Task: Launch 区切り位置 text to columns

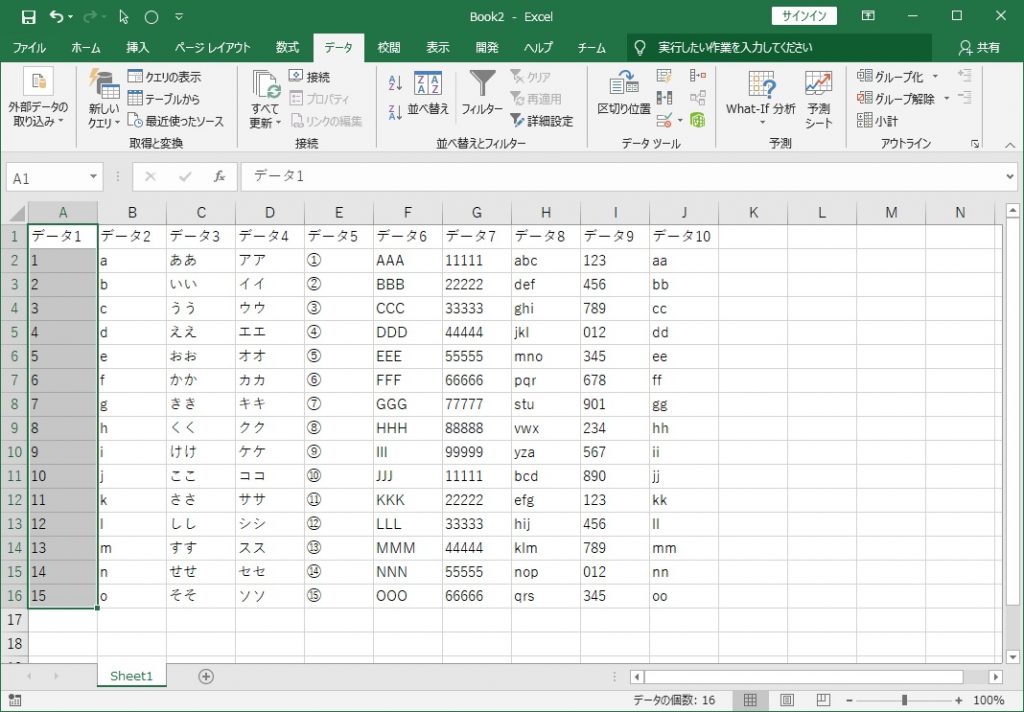Action: [x=624, y=93]
